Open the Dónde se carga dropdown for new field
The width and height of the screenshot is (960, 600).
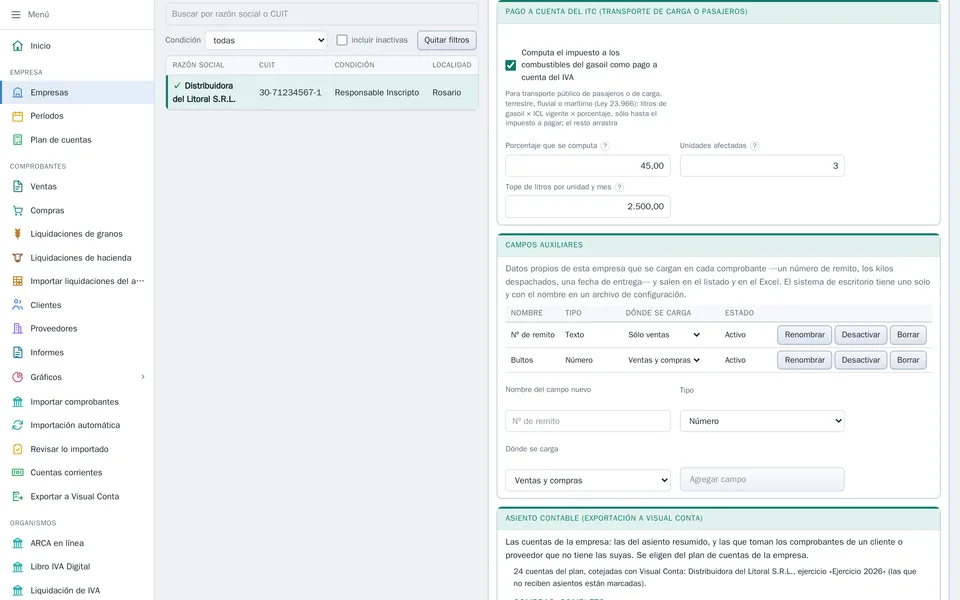click(588, 481)
